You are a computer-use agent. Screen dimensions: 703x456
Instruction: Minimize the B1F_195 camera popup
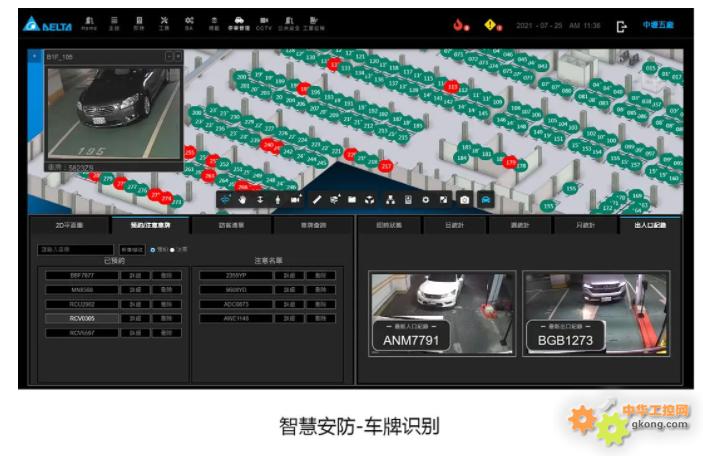(168, 57)
